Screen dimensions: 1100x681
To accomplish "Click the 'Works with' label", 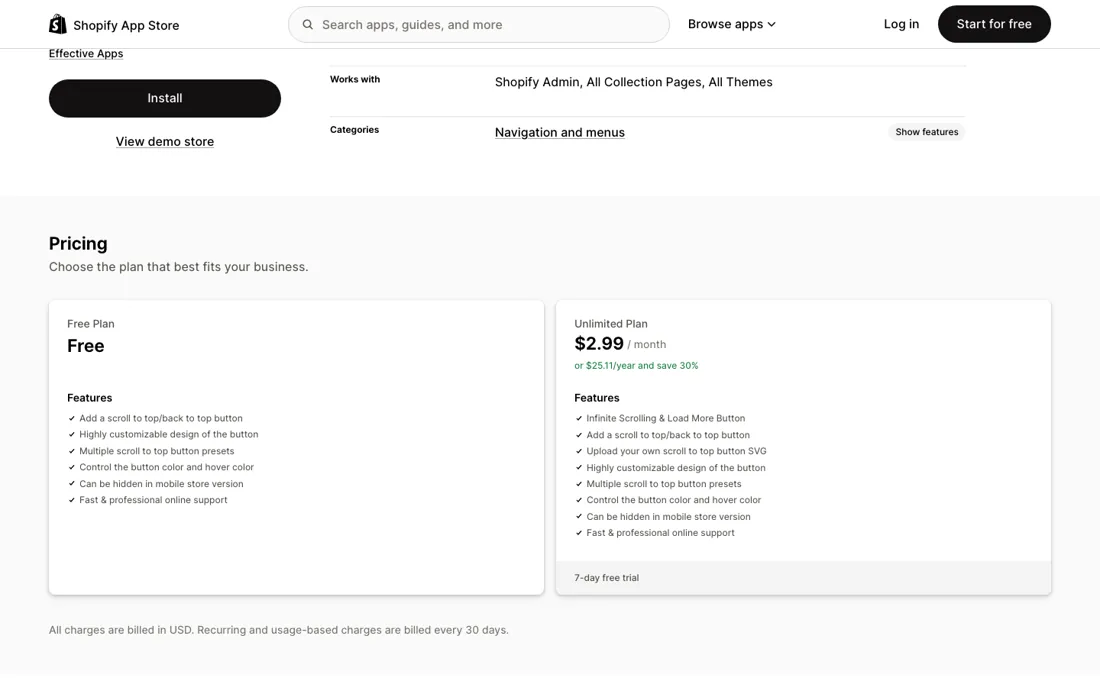I will [x=355, y=79].
